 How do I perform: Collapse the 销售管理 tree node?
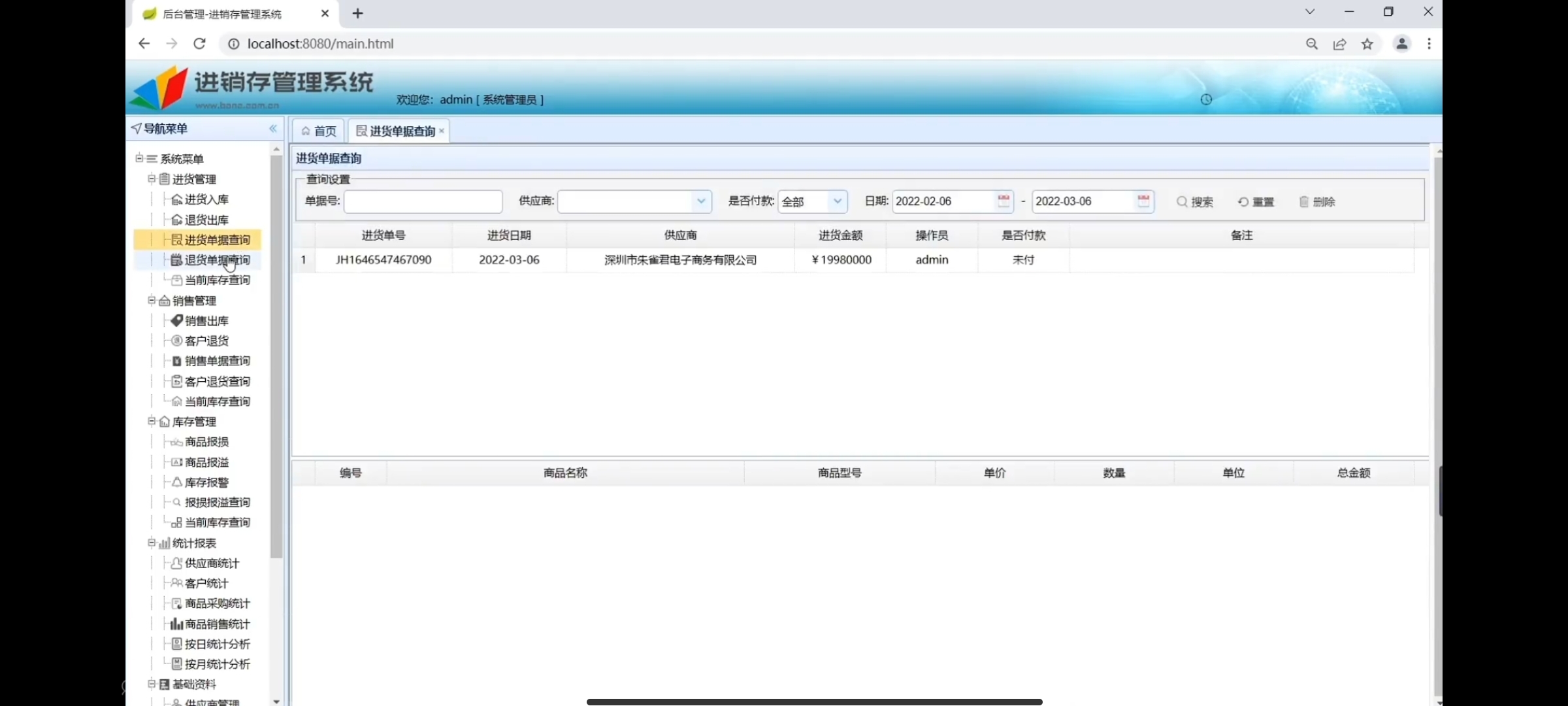pos(152,300)
